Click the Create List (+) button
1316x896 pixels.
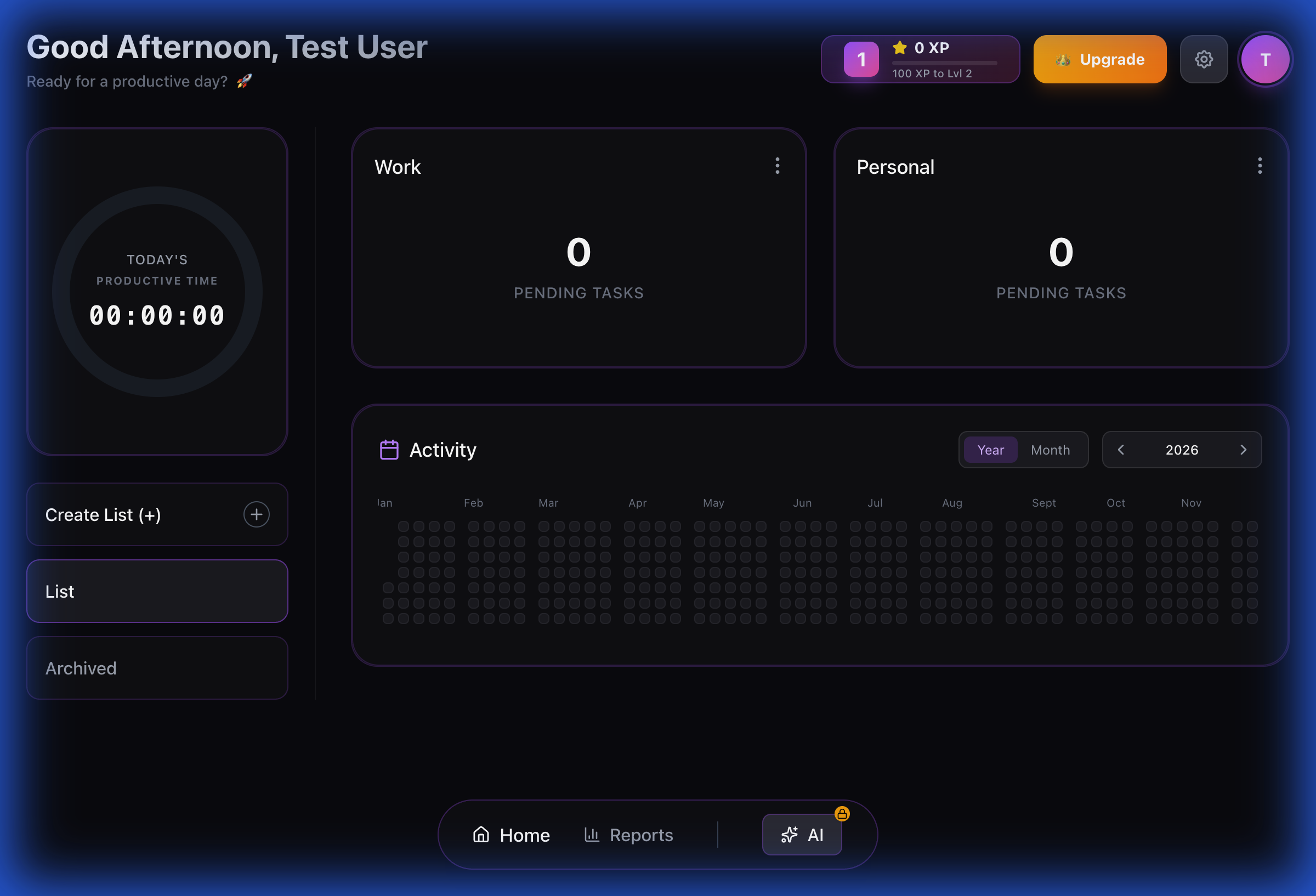pyautogui.click(x=157, y=514)
